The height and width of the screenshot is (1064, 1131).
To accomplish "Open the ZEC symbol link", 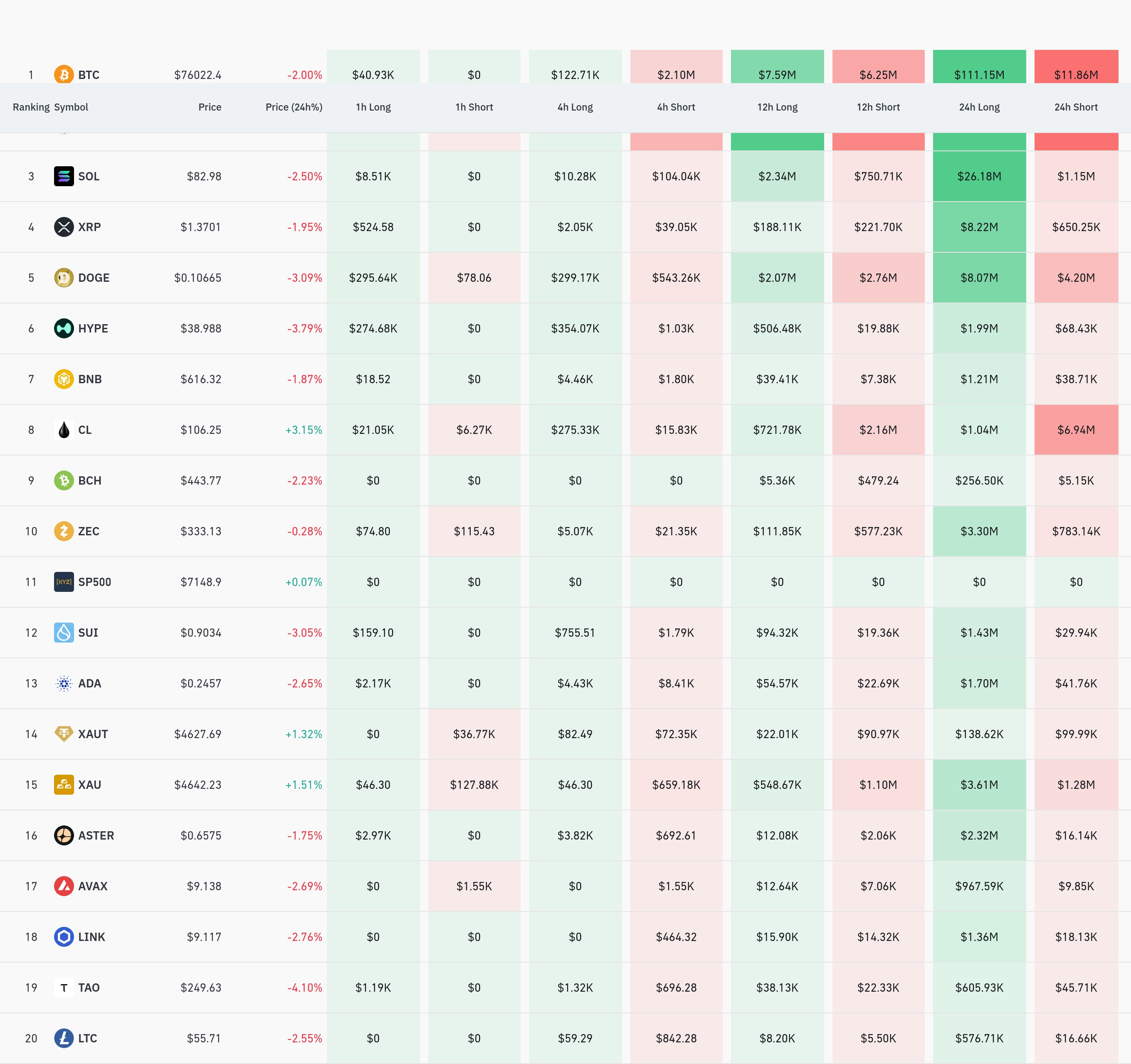I will point(89,531).
